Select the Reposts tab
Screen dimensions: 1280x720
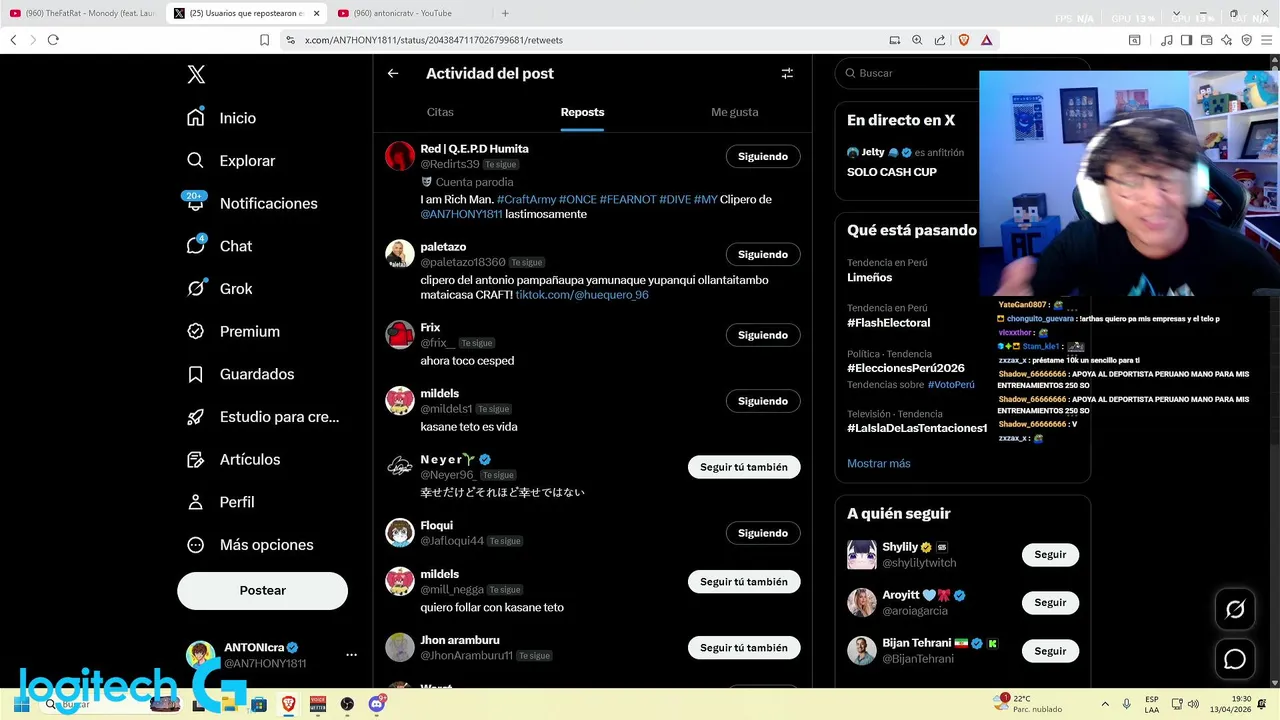pyautogui.click(x=582, y=112)
